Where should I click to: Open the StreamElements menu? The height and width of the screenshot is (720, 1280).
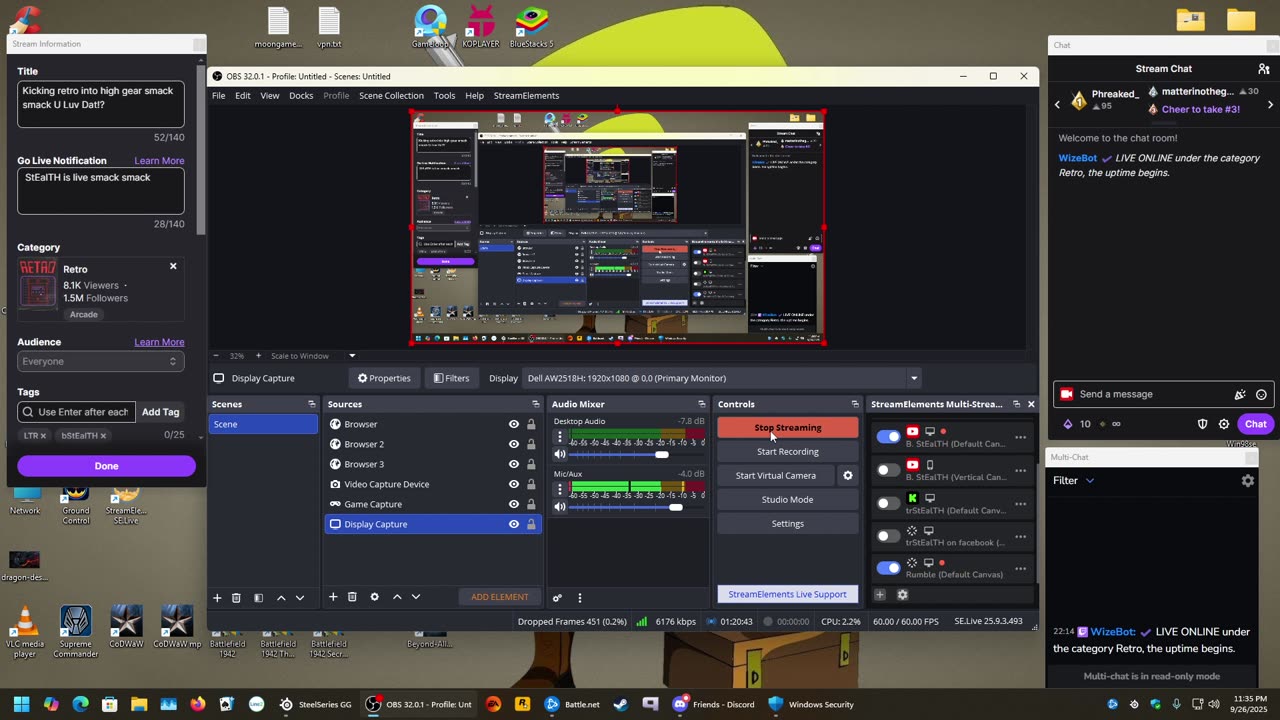click(526, 96)
